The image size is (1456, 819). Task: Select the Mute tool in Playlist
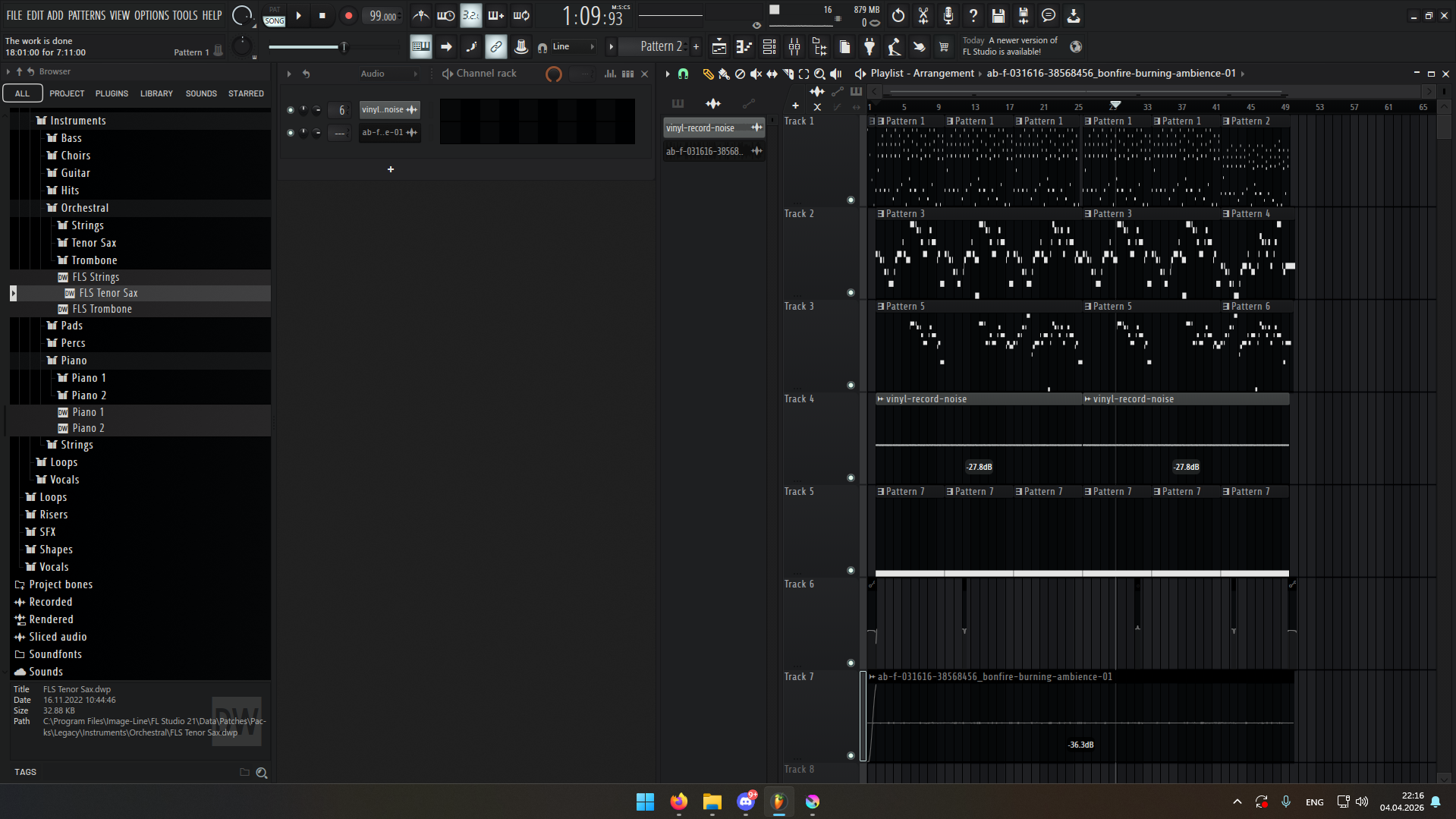tap(756, 74)
